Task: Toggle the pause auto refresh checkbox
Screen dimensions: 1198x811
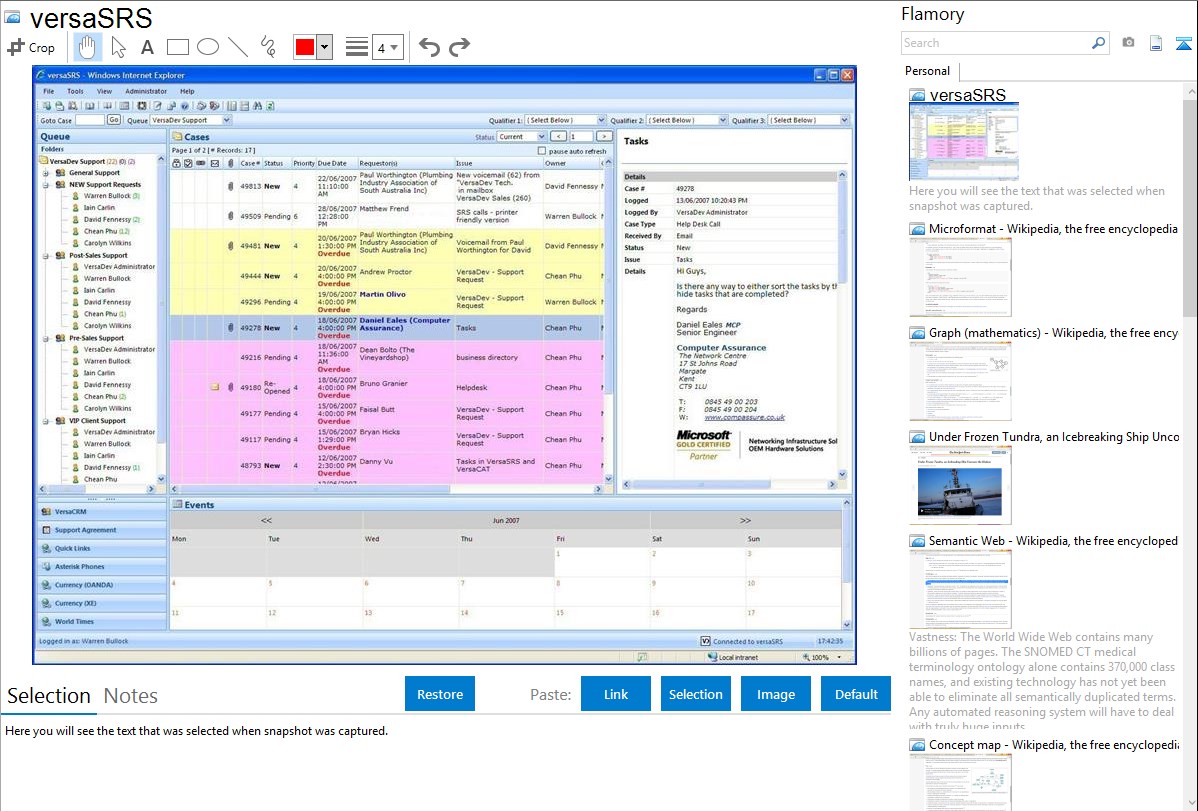Action: point(541,151)
